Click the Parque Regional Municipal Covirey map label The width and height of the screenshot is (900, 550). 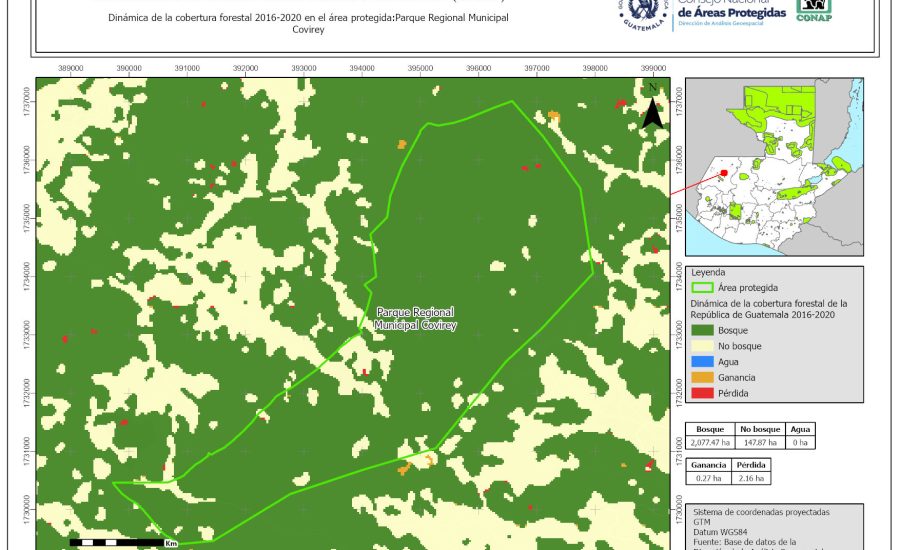coord(415,319)
